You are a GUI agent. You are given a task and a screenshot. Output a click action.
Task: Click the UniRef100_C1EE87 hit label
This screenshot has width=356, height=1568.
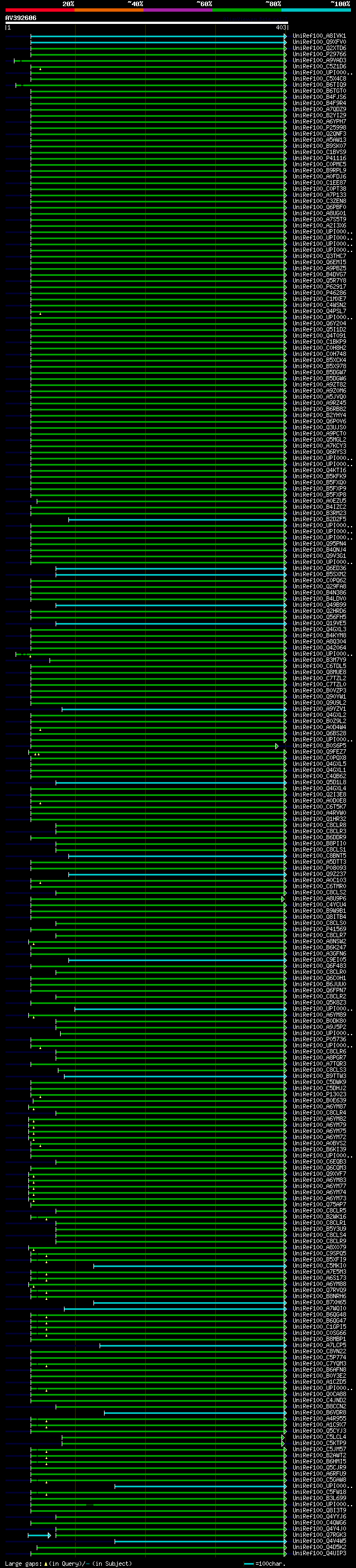point(319,182)
